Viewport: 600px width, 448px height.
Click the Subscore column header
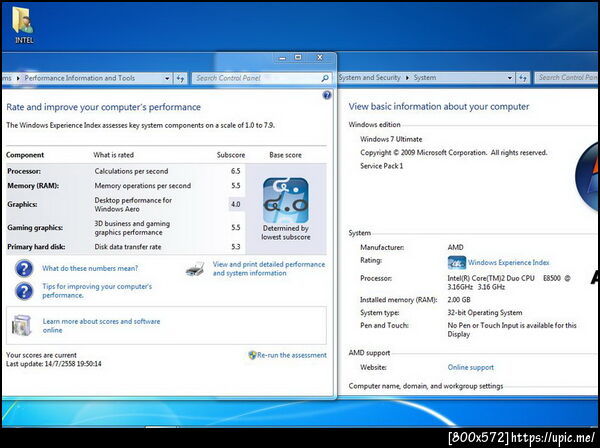coord(231,155)
